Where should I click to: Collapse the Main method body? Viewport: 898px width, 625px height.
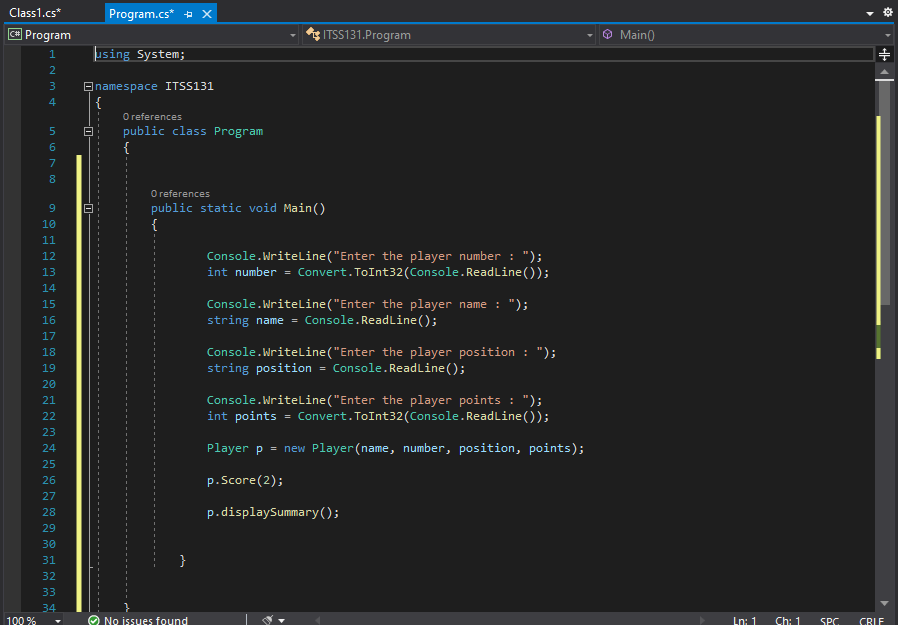(88, 208)
